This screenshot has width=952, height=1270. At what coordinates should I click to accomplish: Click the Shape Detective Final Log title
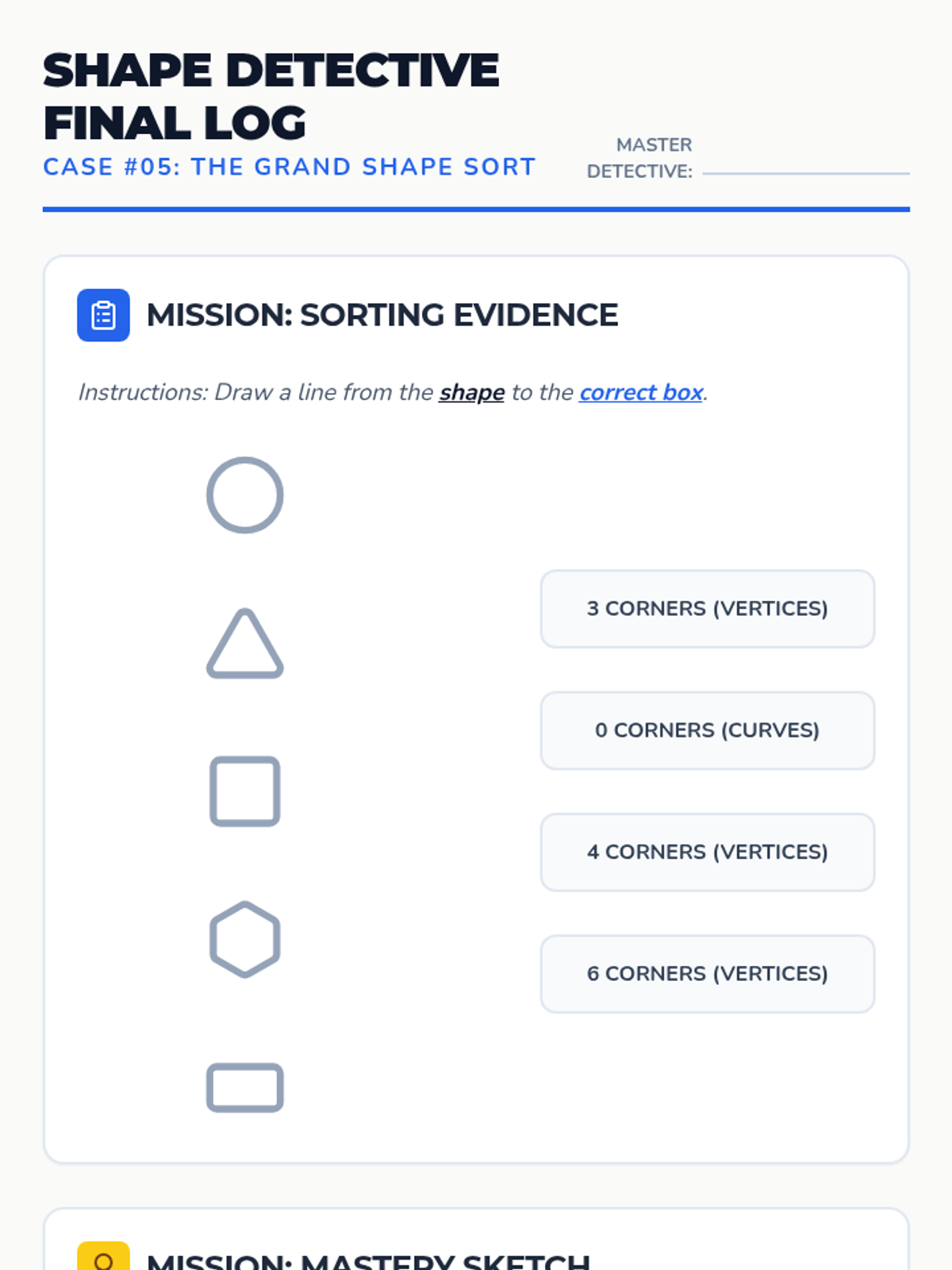(270, 96)
